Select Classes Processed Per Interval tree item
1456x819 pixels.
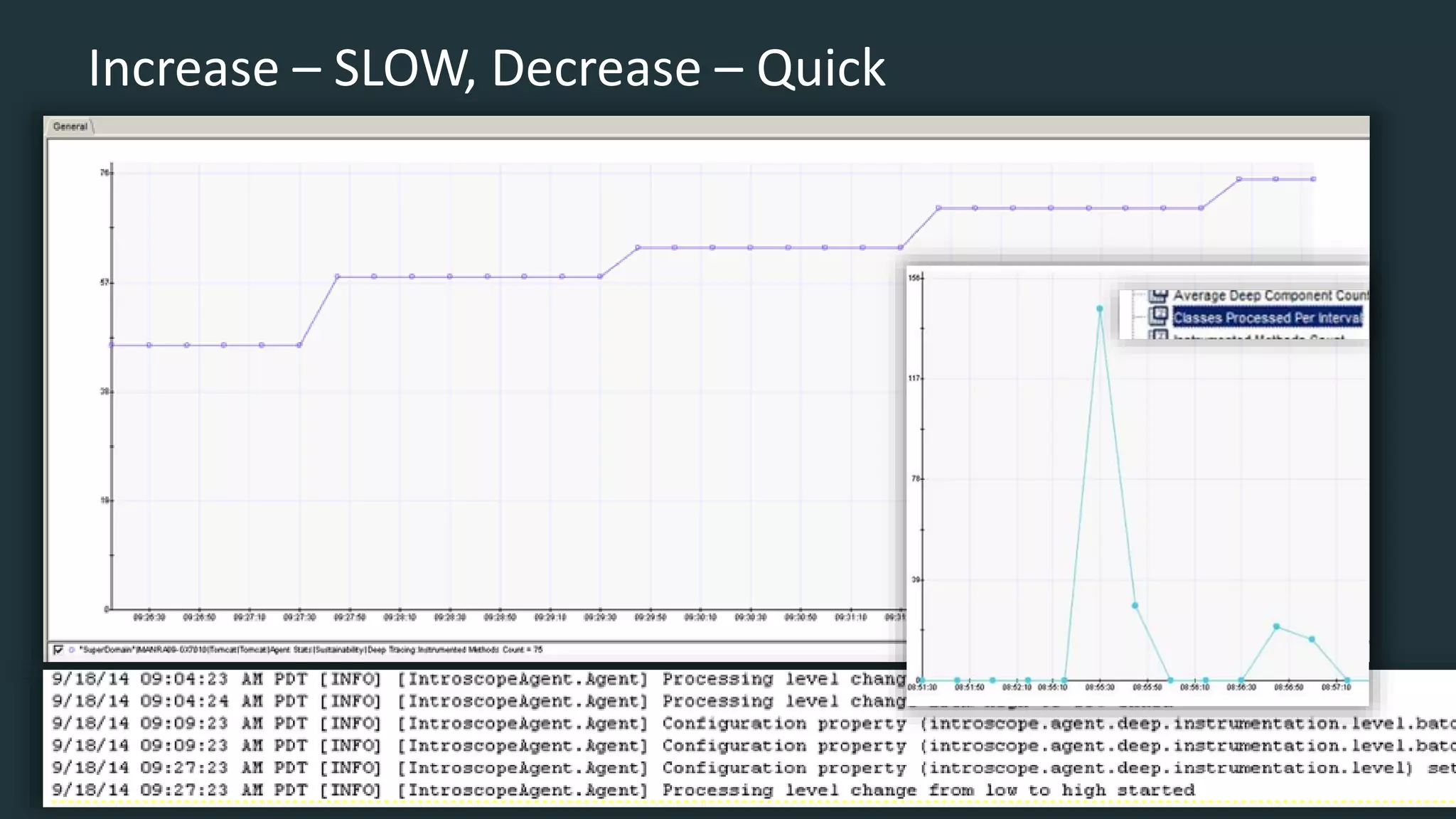tap(1268, 318)
